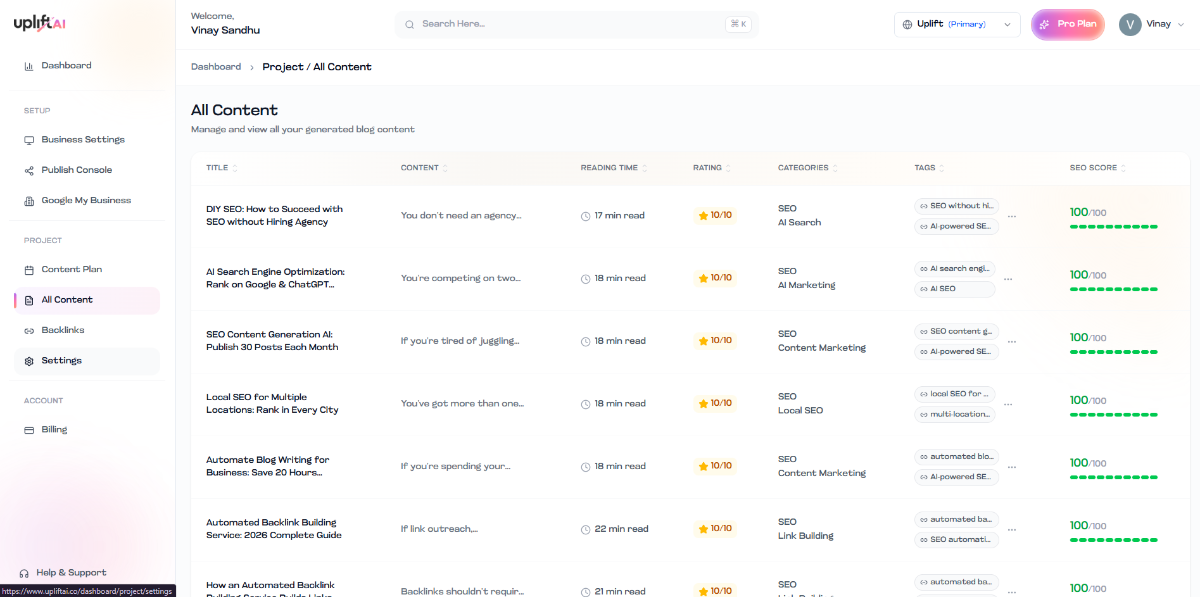Viewport: 1200px width, 597px height.
Task: Click the 'SEO content g...' tag chip
Action: click(x=956, y=331)
